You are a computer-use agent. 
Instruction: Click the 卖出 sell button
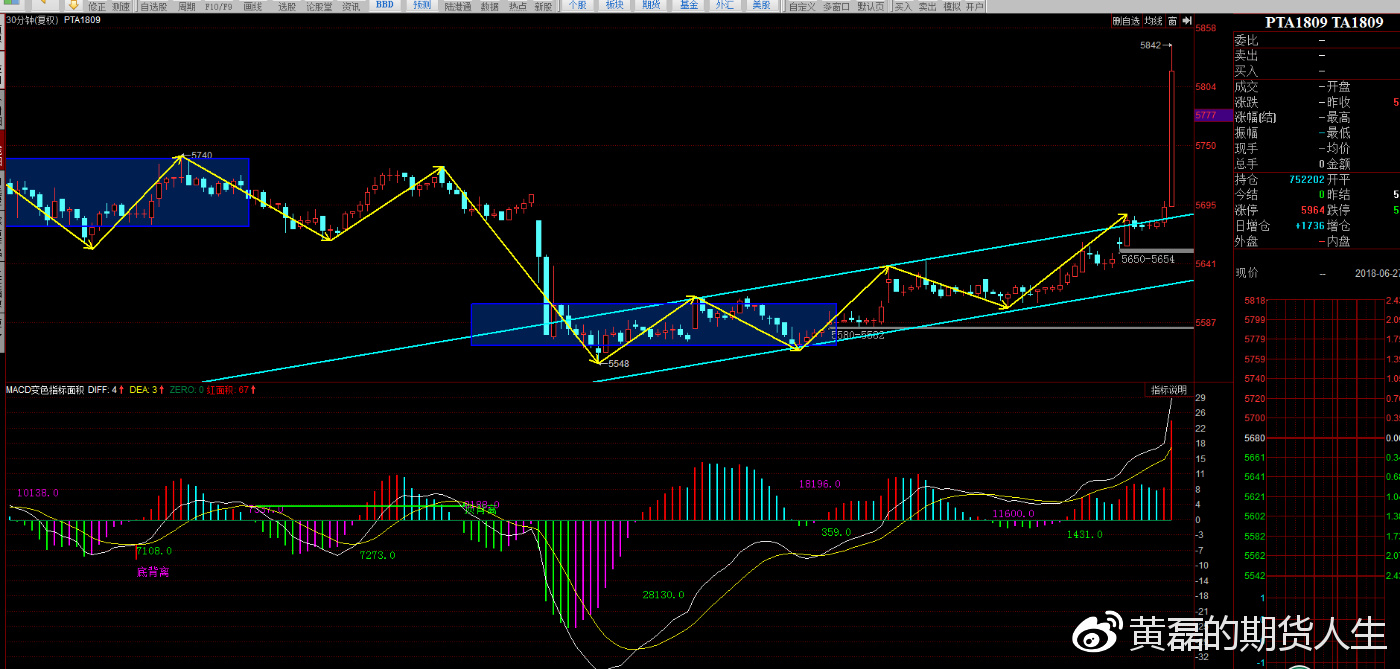point(927,6)
